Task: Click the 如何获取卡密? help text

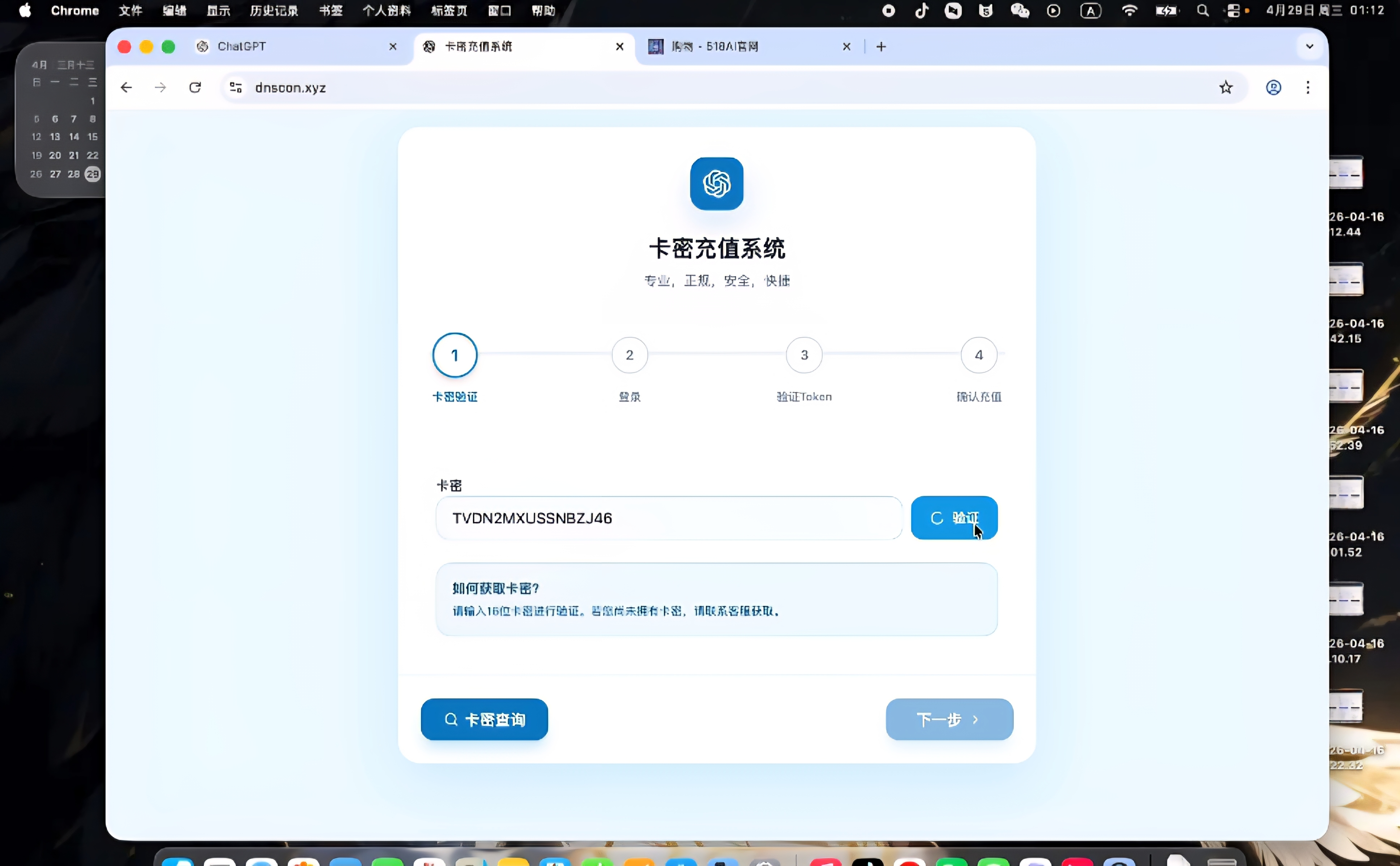Action: click(x=496, y=588)
